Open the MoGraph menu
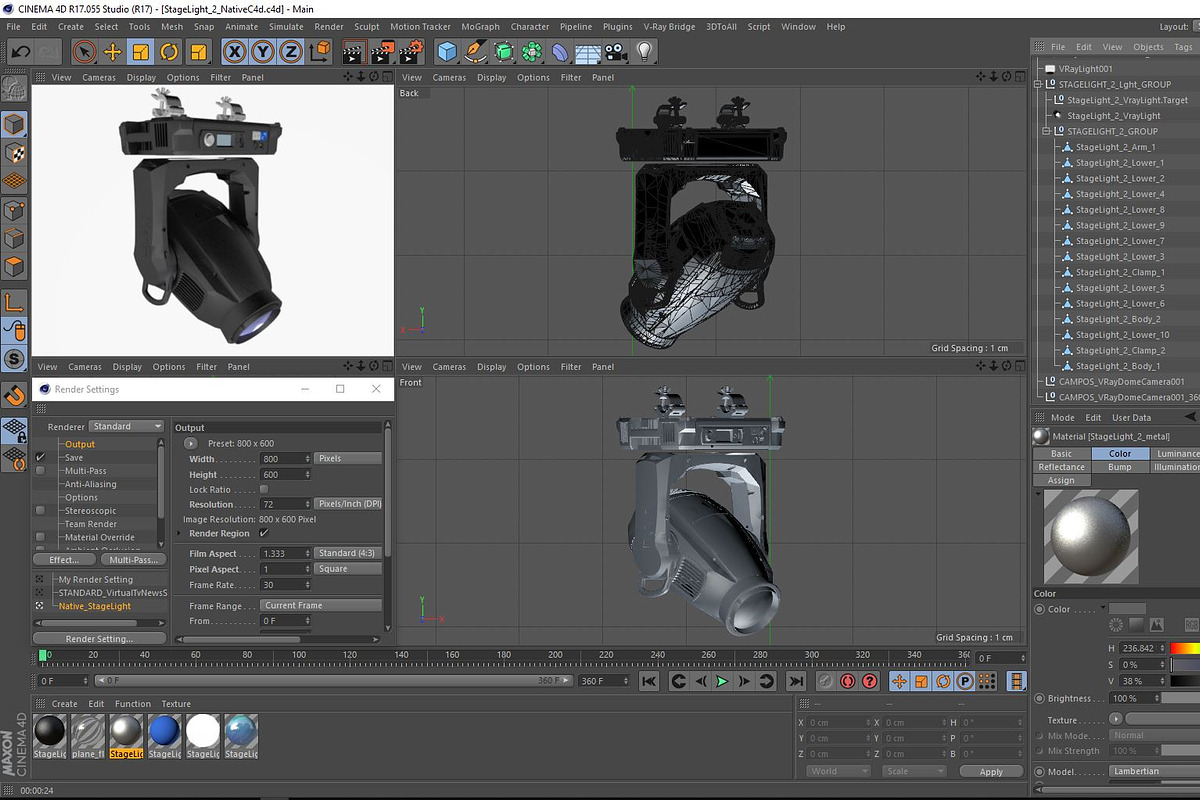Screen dimensions: 1200x800 (480, 27)
